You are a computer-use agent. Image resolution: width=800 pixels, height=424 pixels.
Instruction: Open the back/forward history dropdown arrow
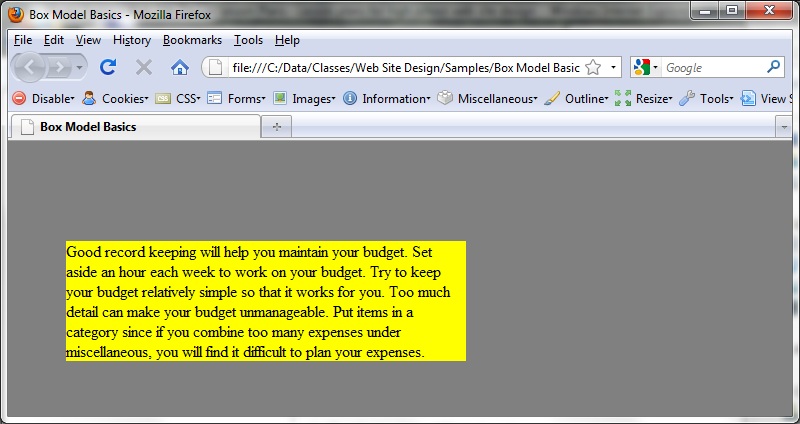pyautogui.click(x=79, y=67)
